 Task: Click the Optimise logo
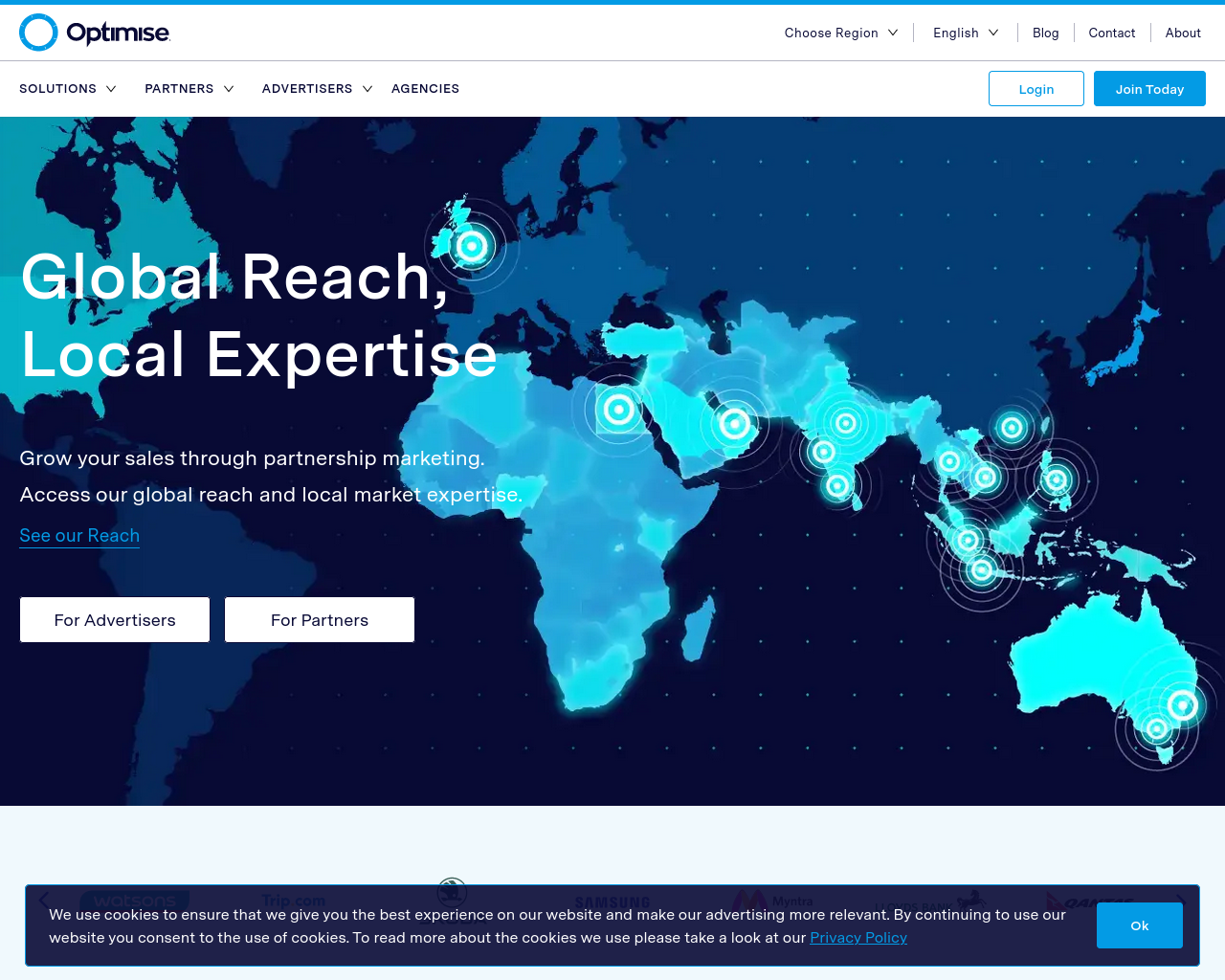(x=95, y=33)
